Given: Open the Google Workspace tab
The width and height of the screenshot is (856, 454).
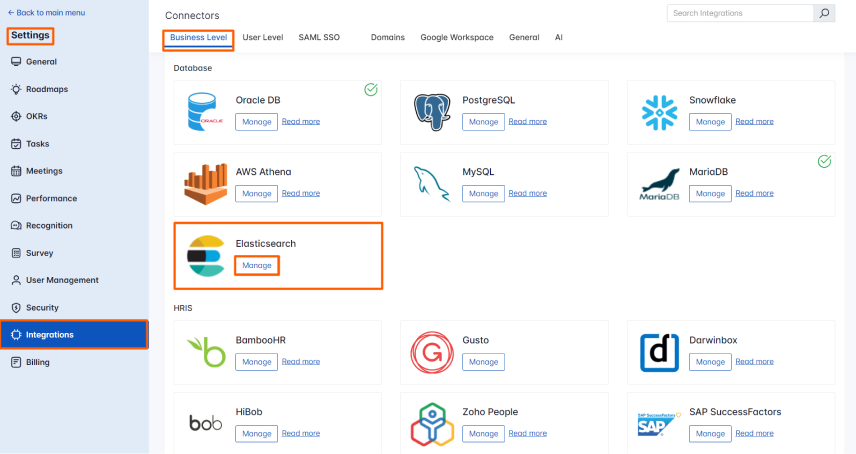Looking at the screenshot, I should [456, 37].
